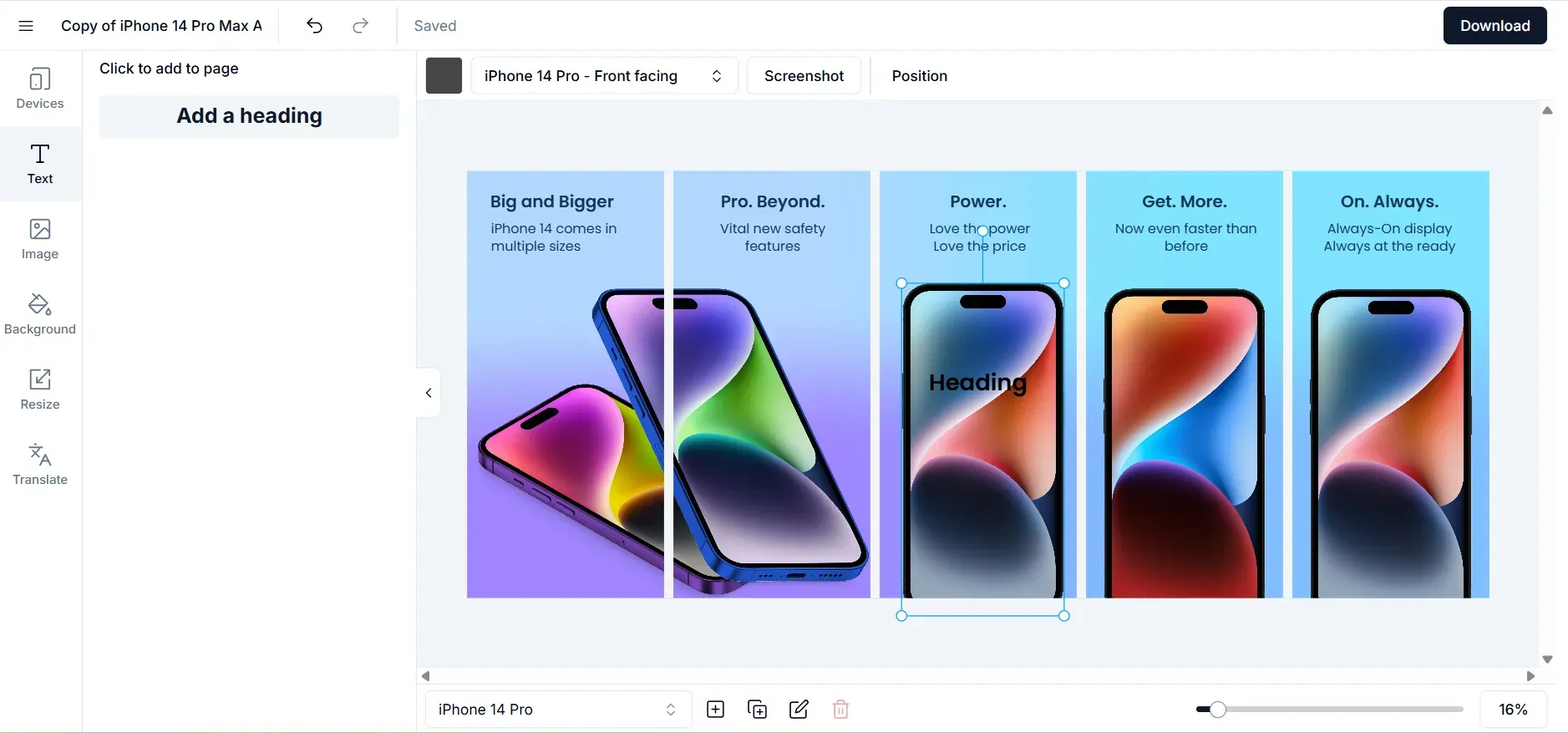Click the vertical scrollbar up arrow

[1547, 110]
